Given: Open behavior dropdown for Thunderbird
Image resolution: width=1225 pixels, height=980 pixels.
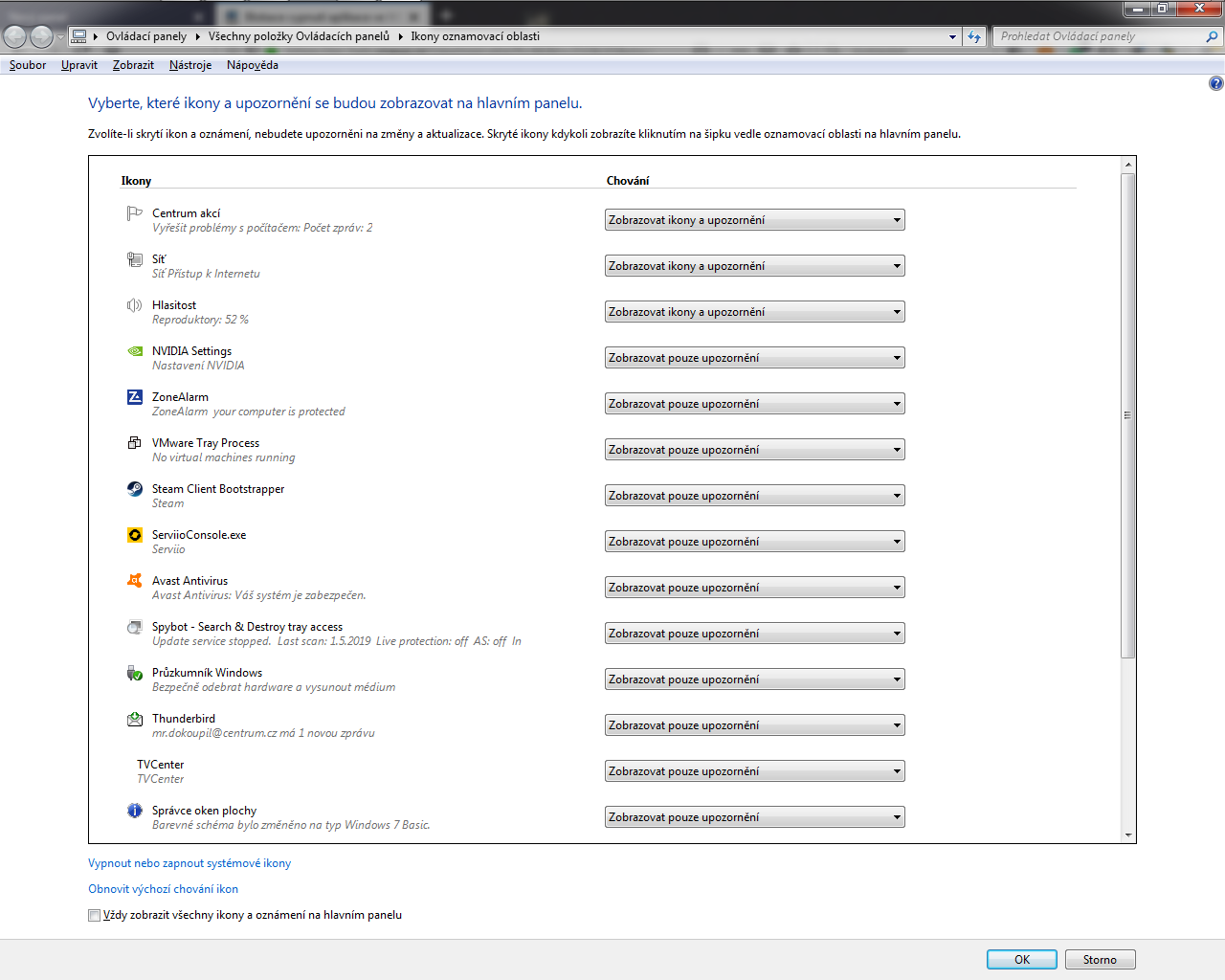Looking at the screenshot, I should 755,725.
